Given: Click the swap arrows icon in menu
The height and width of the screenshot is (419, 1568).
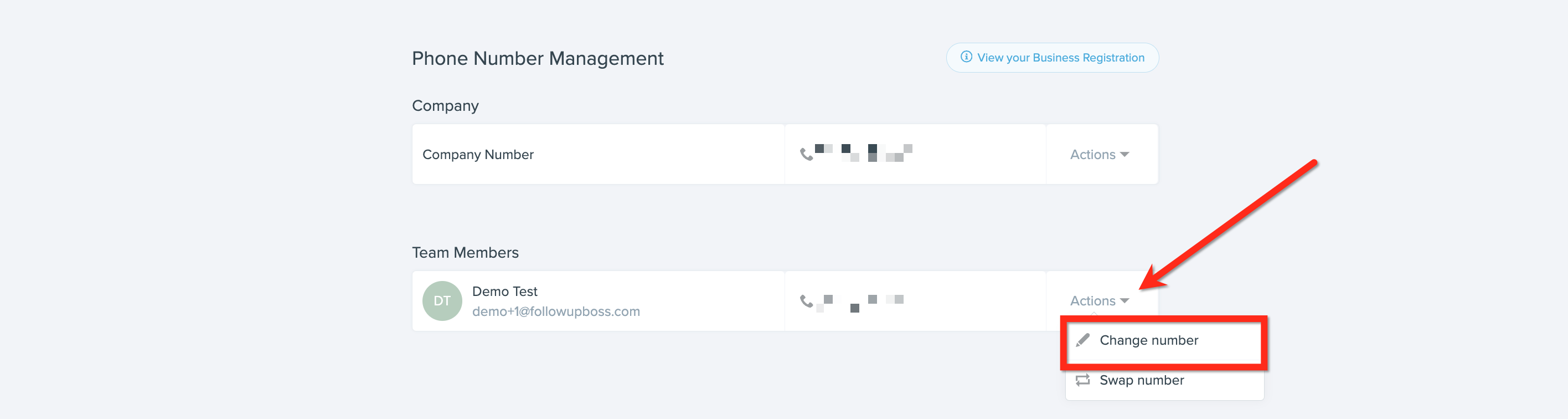Looking at the screenshot, I should tap(1083, 380).
